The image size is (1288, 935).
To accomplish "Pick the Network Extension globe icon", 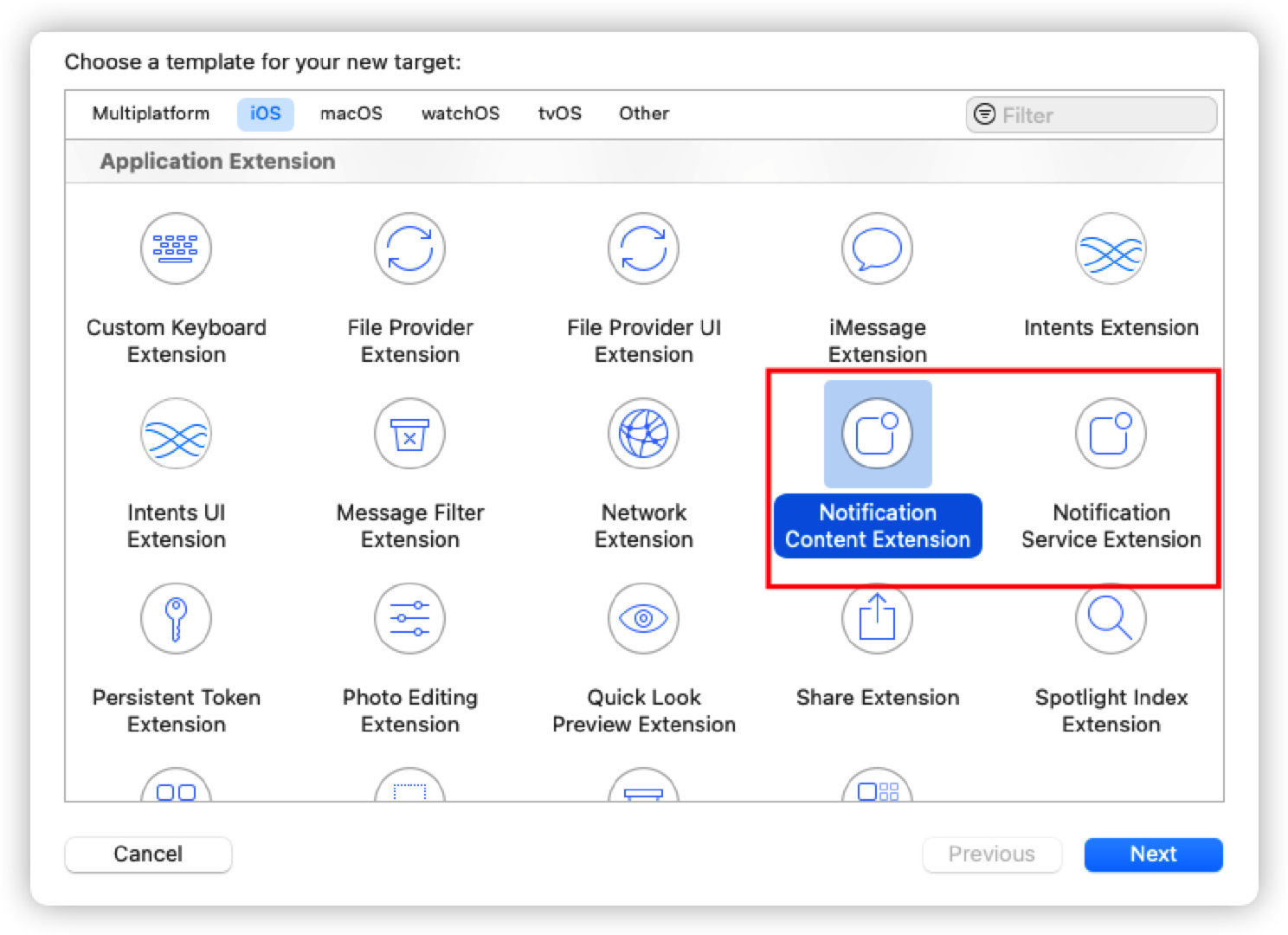I will click(x=643, y=433).
